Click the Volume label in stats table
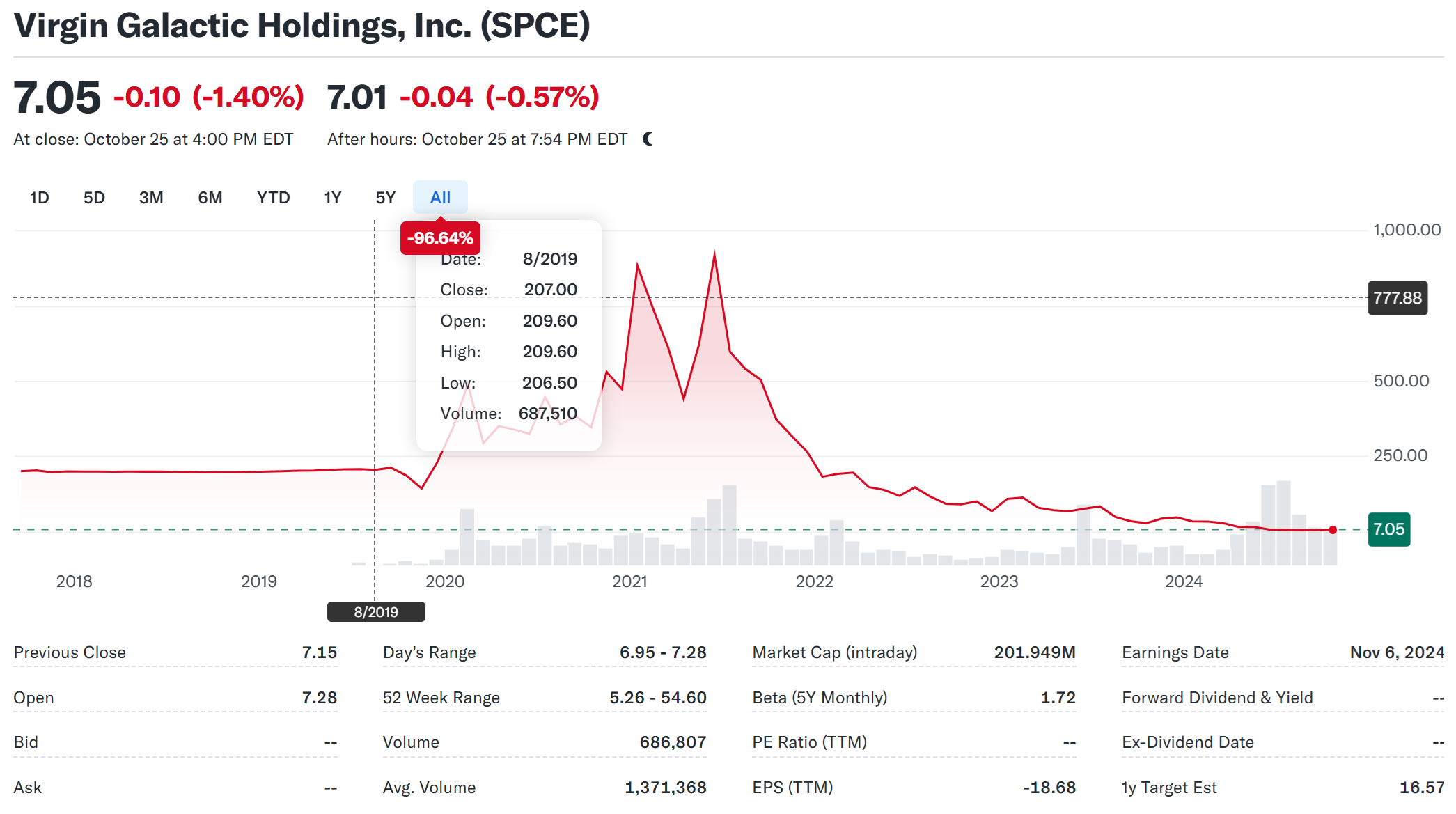The image size is (1456, 814). point(411,742)
